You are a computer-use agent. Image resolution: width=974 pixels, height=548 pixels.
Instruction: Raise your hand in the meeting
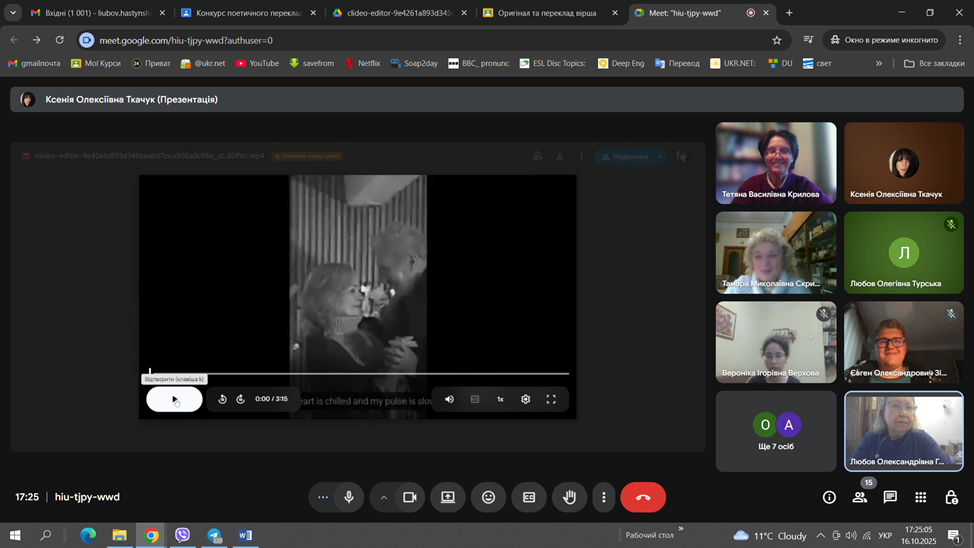click(x=569, y=497)
